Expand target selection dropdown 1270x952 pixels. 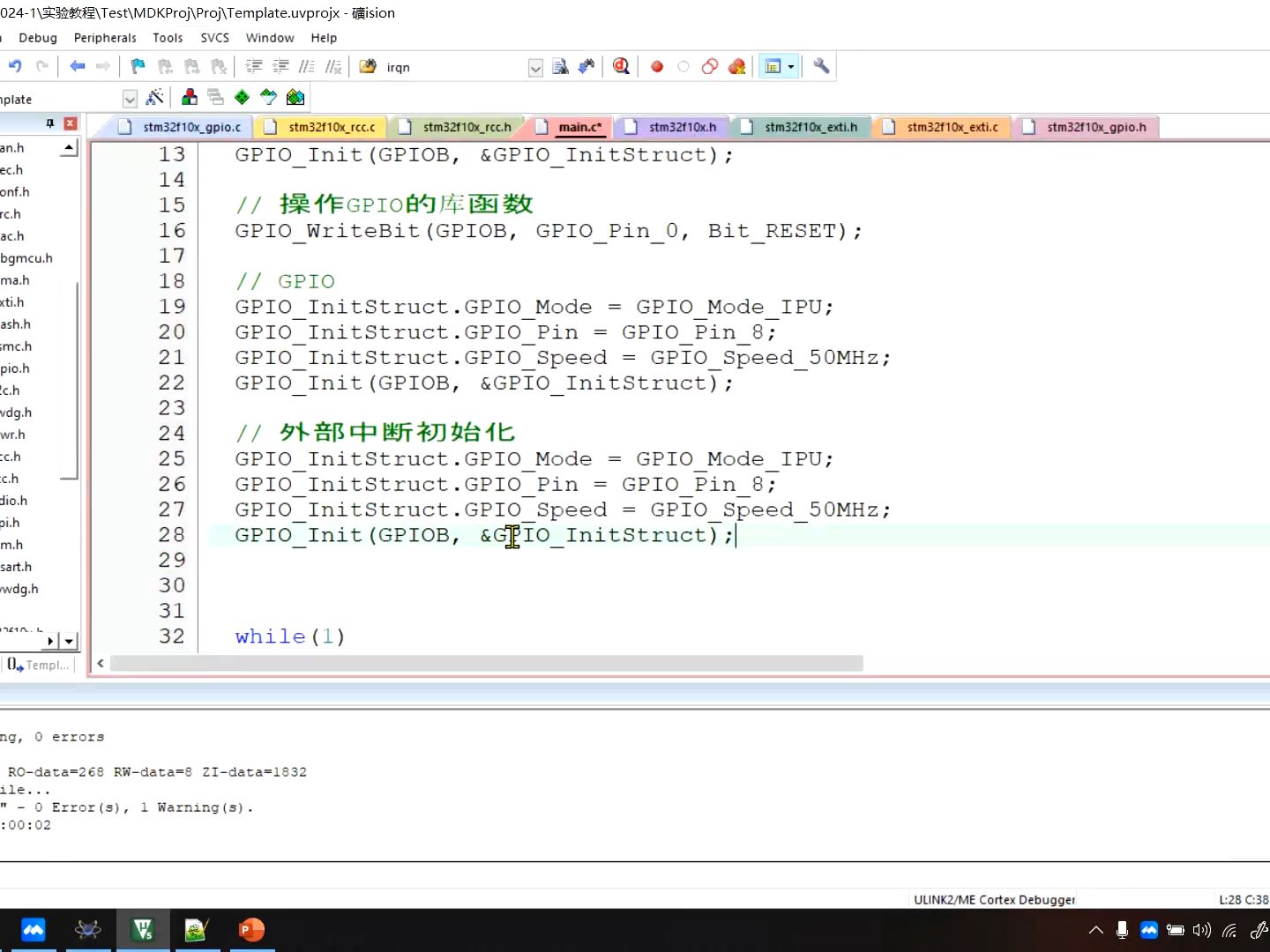(130, 99)
